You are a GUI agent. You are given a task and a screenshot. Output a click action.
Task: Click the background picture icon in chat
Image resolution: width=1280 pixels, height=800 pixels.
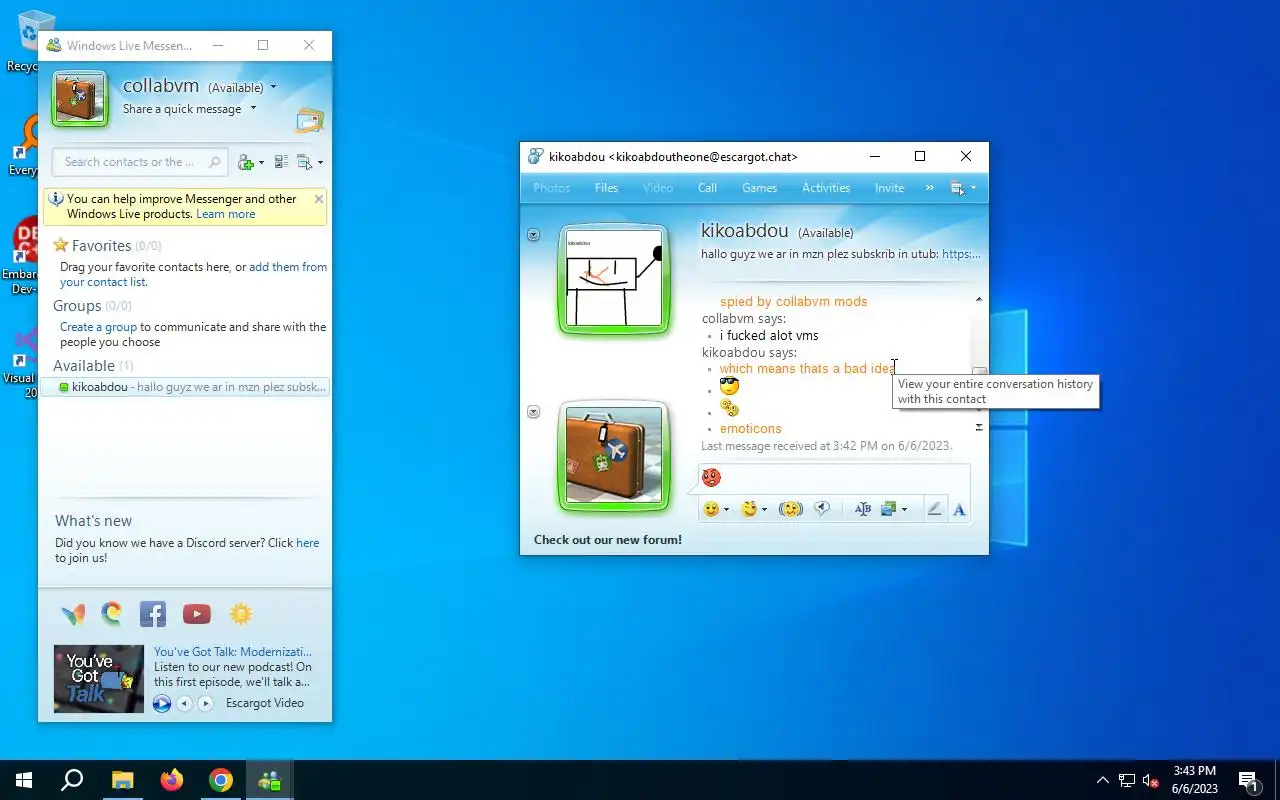click(888, 509)
